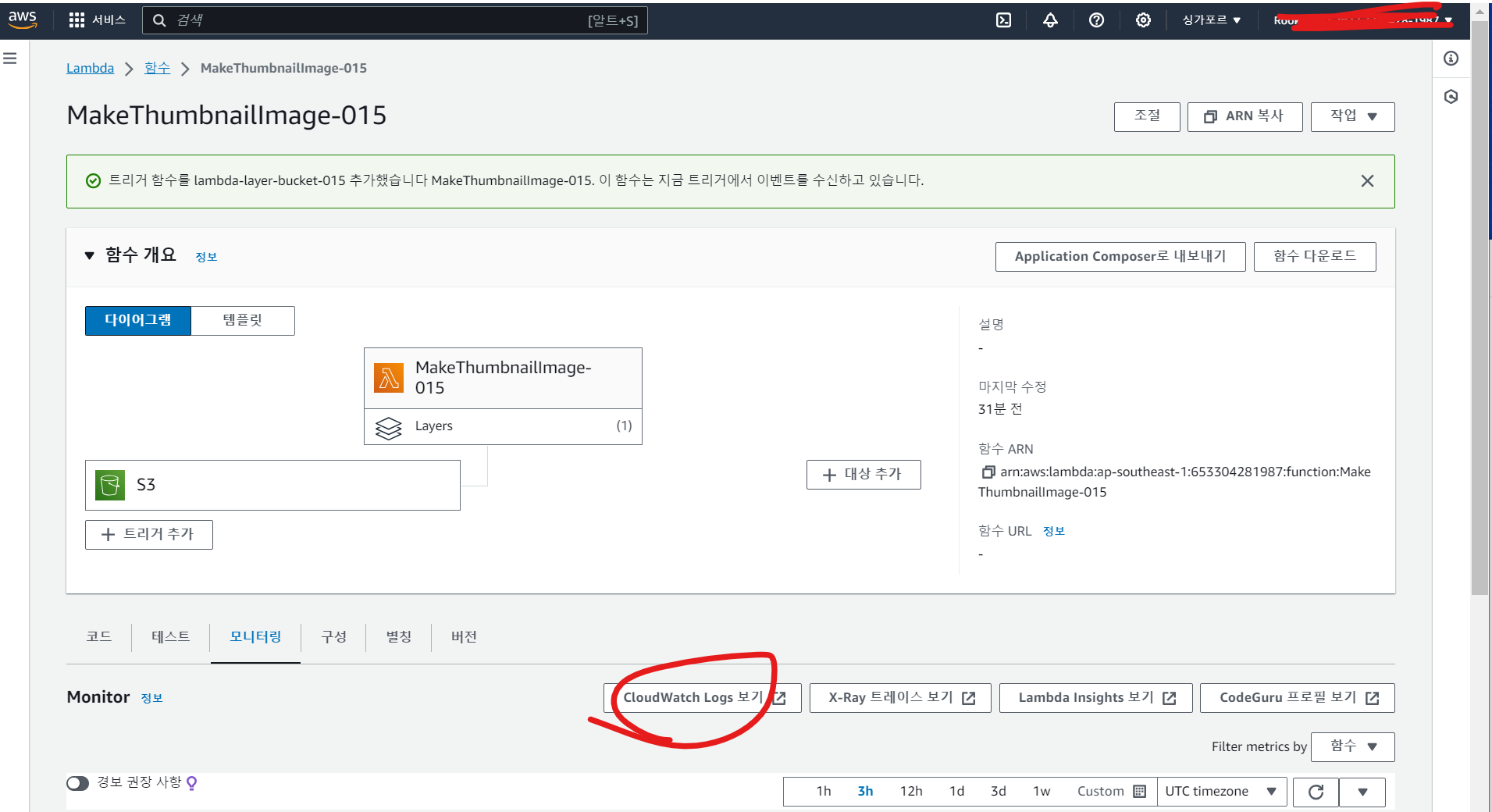Open the help question mark menu

(x=1096, y=20)
